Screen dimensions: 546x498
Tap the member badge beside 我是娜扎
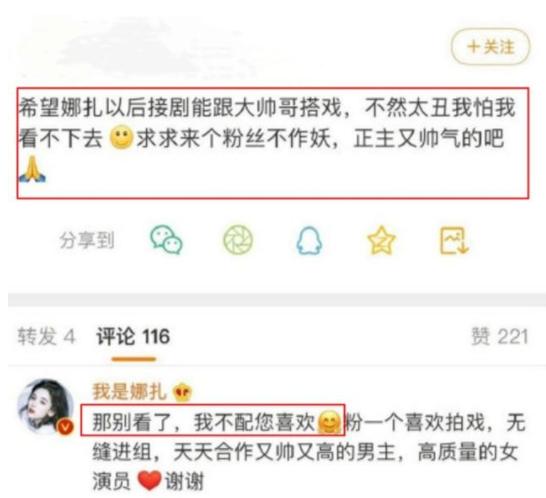click(x=182, y=392)
